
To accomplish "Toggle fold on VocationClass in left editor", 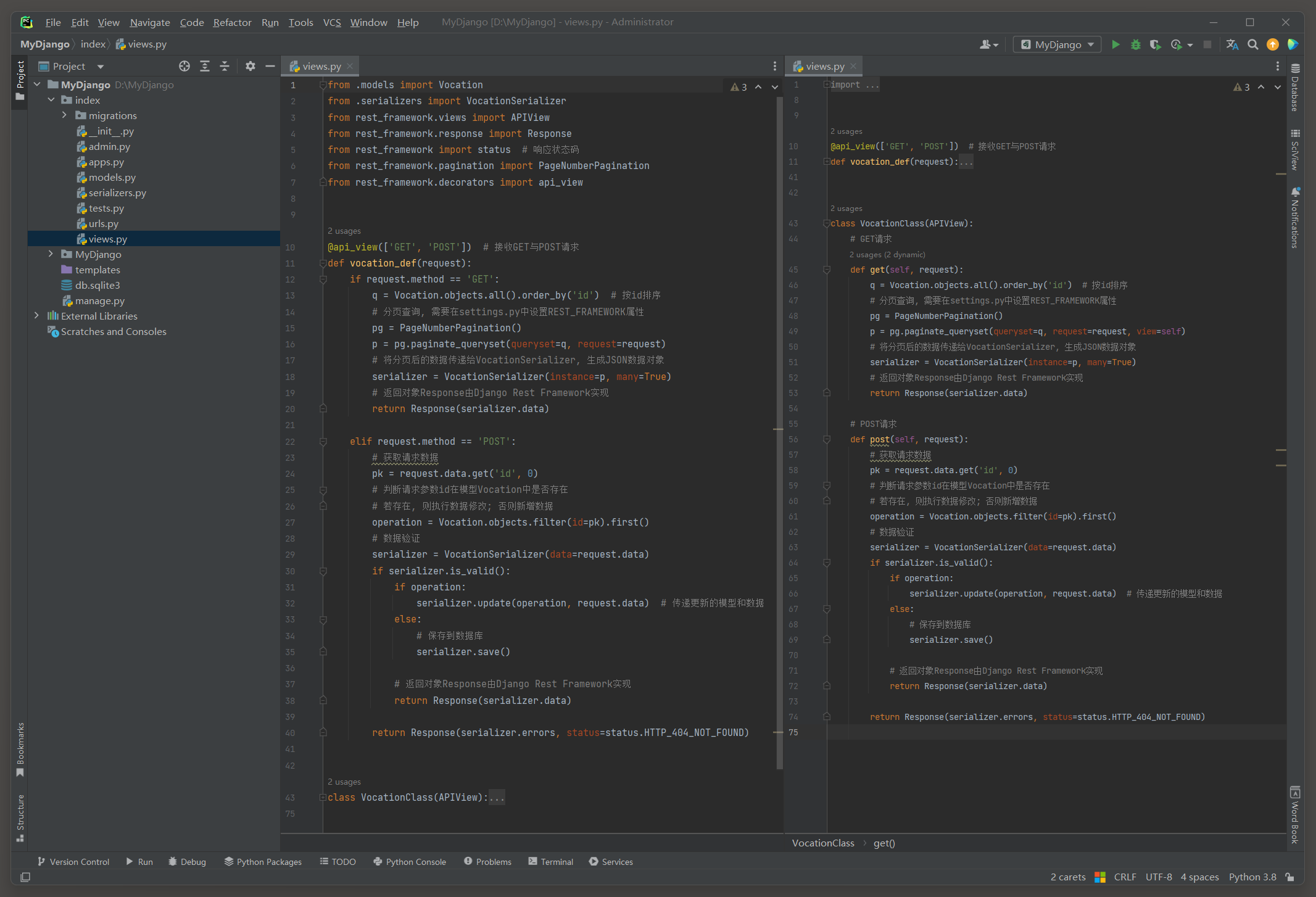I will (x=323, y=797).
